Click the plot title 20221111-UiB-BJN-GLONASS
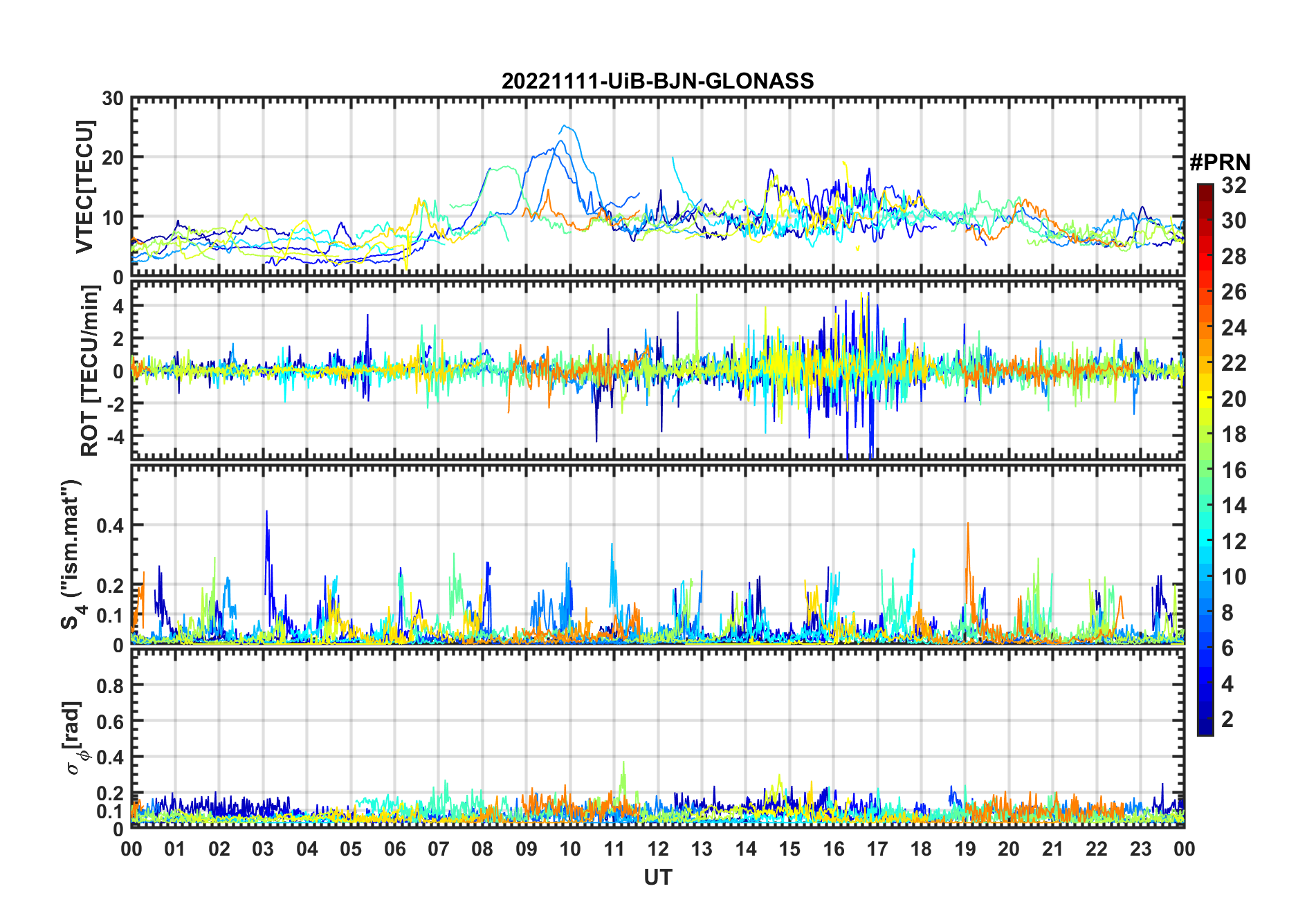Screen dimensions: 1316x920 click(657, 82)
